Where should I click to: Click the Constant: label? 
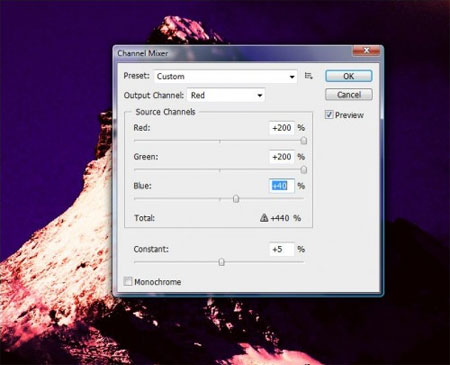coord(151,249)
